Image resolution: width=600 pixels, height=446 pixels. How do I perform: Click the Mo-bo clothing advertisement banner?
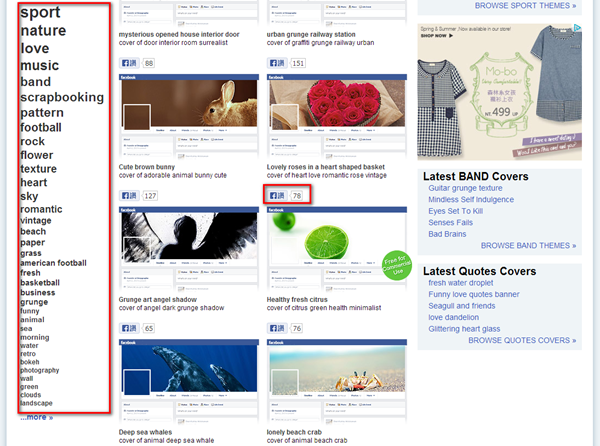point(499,92)
